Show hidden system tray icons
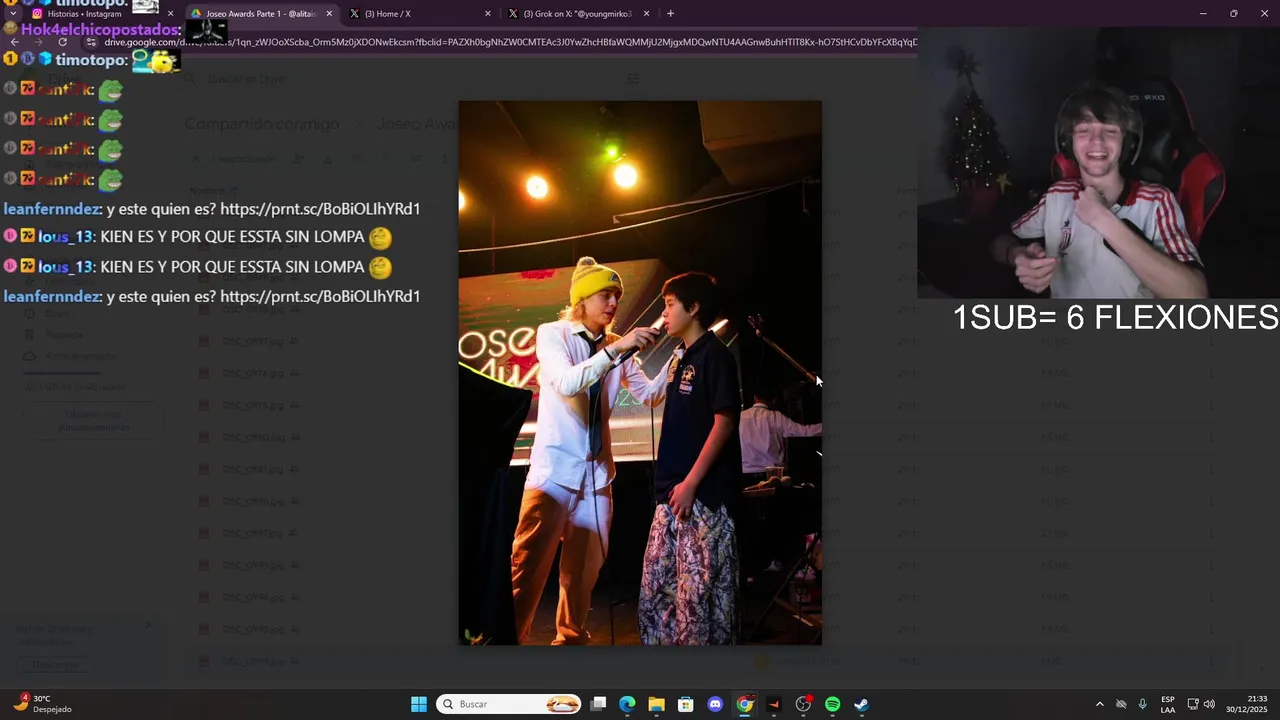The width and height of the screenshot is (1280, 720). click(1100, 704)
